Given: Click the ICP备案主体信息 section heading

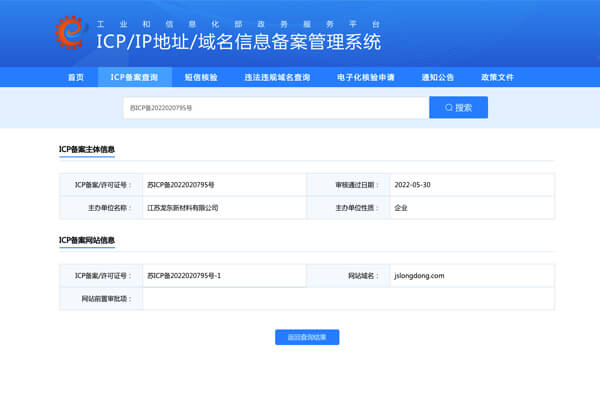Looking at the screenshot, I should pyautogui.click(x=87, y=150).
